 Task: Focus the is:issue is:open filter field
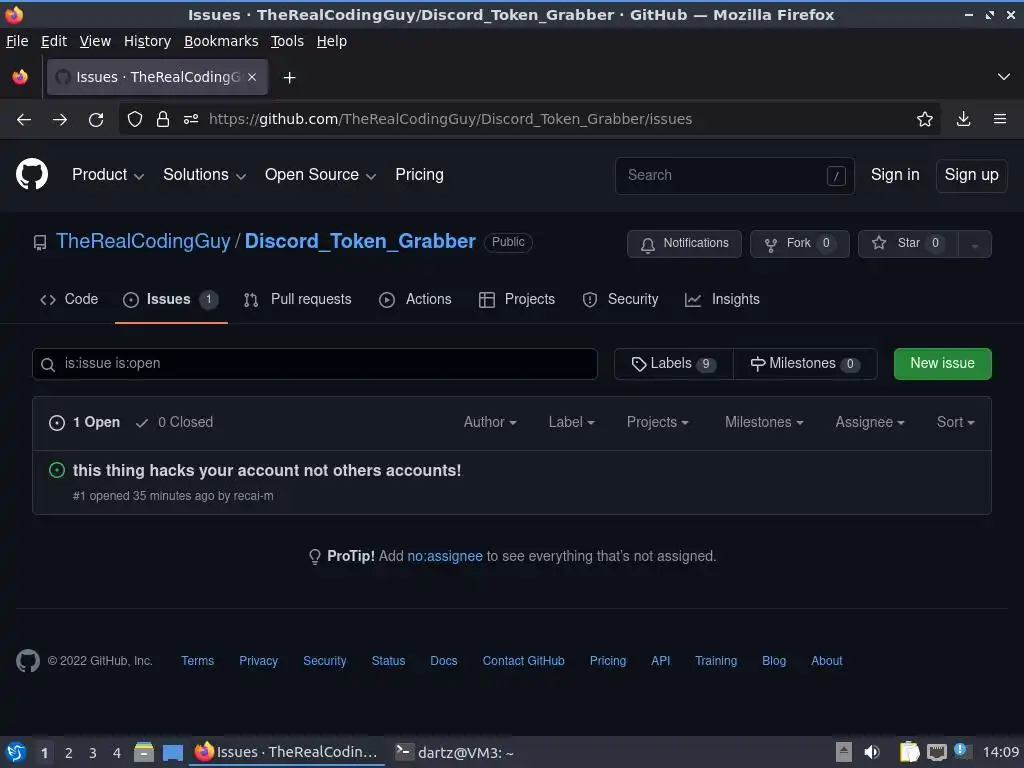point(315,364)
